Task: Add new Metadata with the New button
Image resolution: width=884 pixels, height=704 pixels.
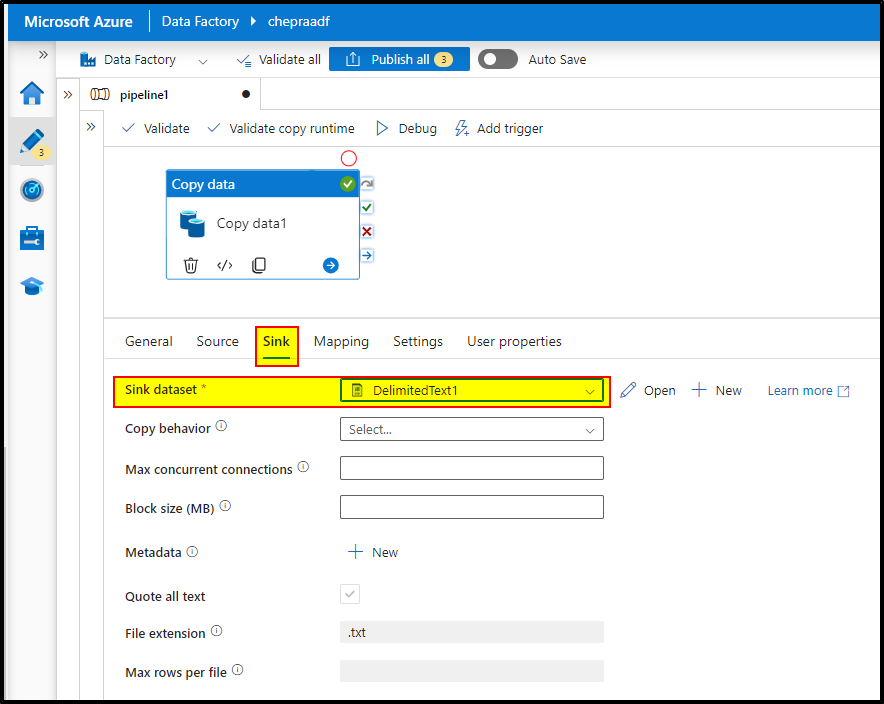Action: (x=373, y=552)
